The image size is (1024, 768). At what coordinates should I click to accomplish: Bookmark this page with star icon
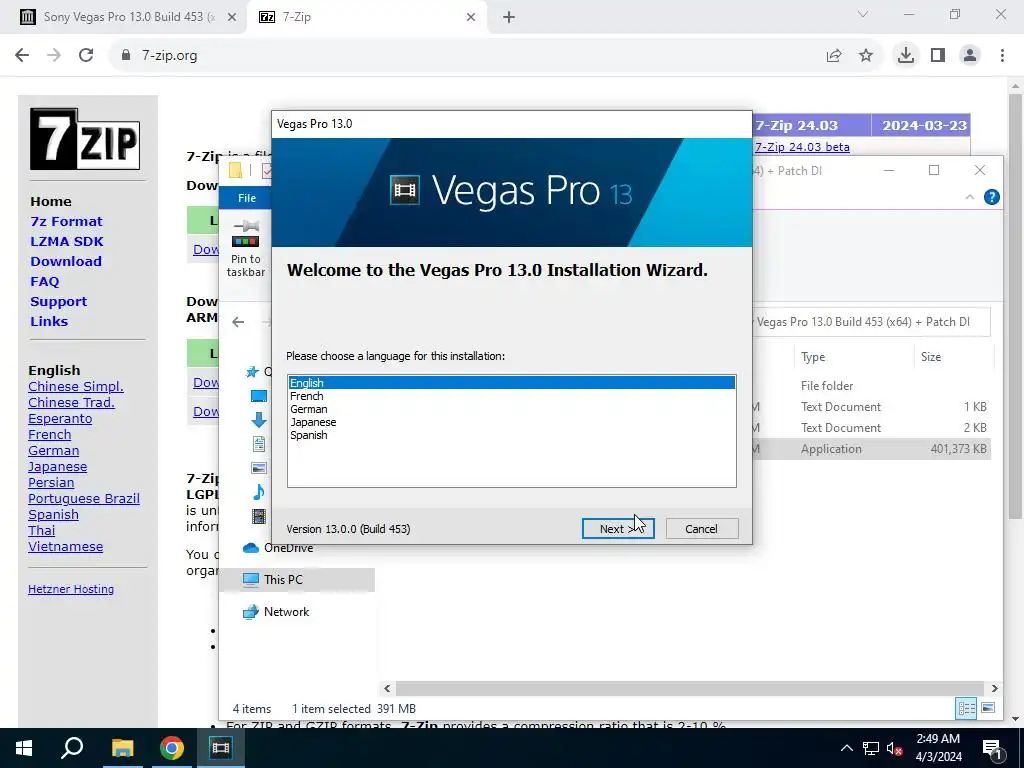866,56
